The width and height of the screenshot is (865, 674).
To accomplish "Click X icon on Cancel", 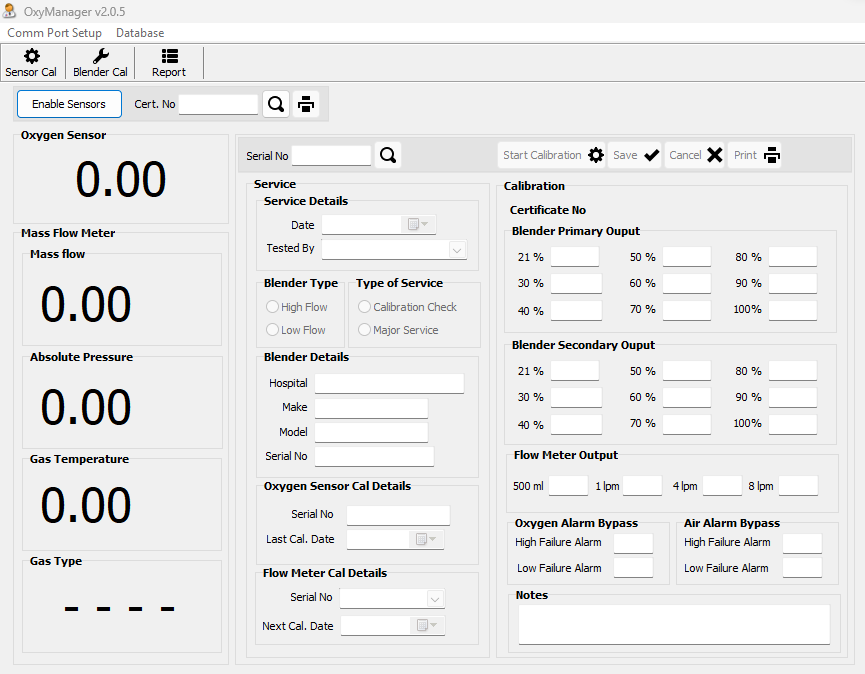I will [x=714, y=155].
